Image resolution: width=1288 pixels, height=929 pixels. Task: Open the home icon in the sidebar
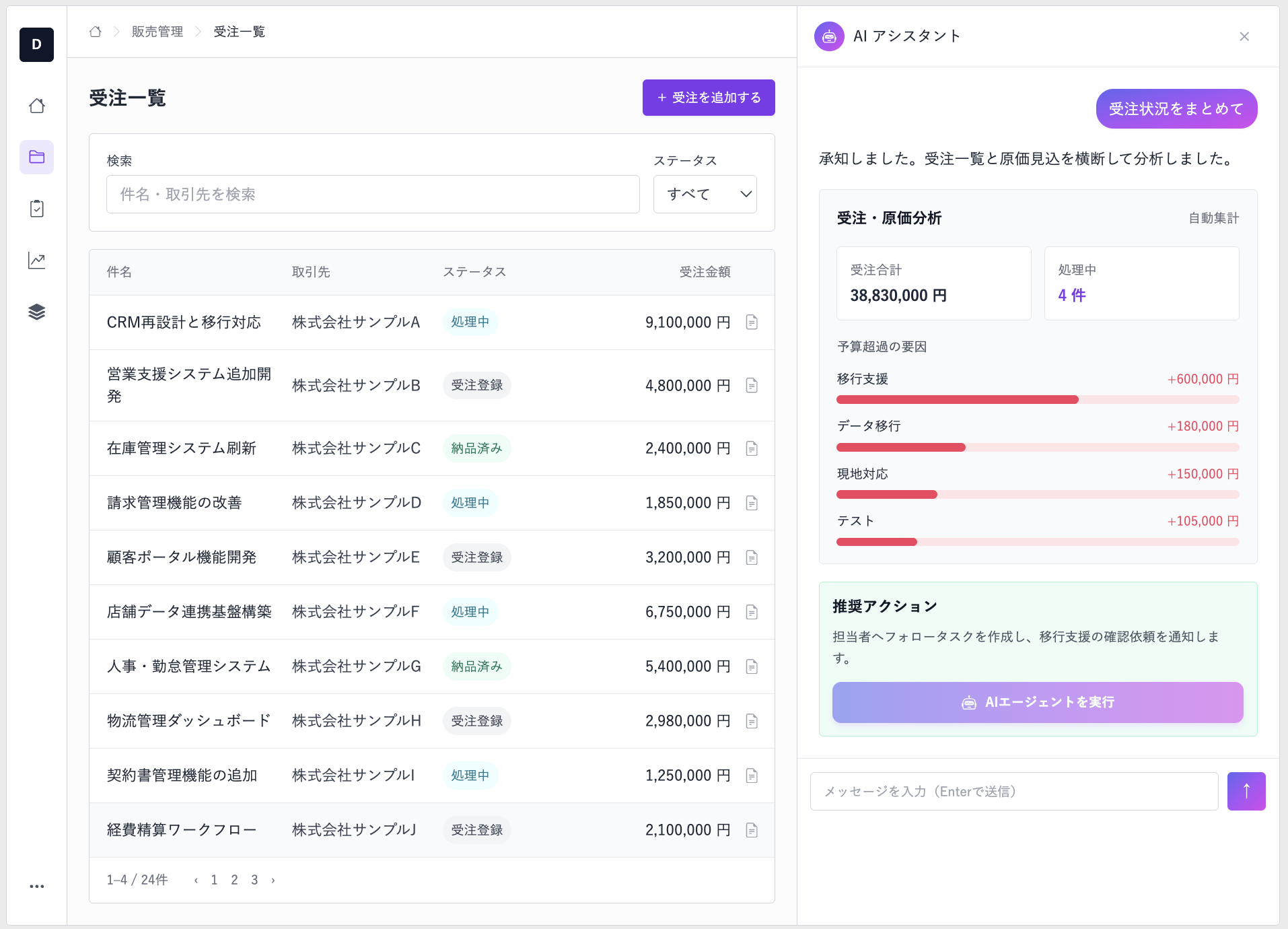37,106
